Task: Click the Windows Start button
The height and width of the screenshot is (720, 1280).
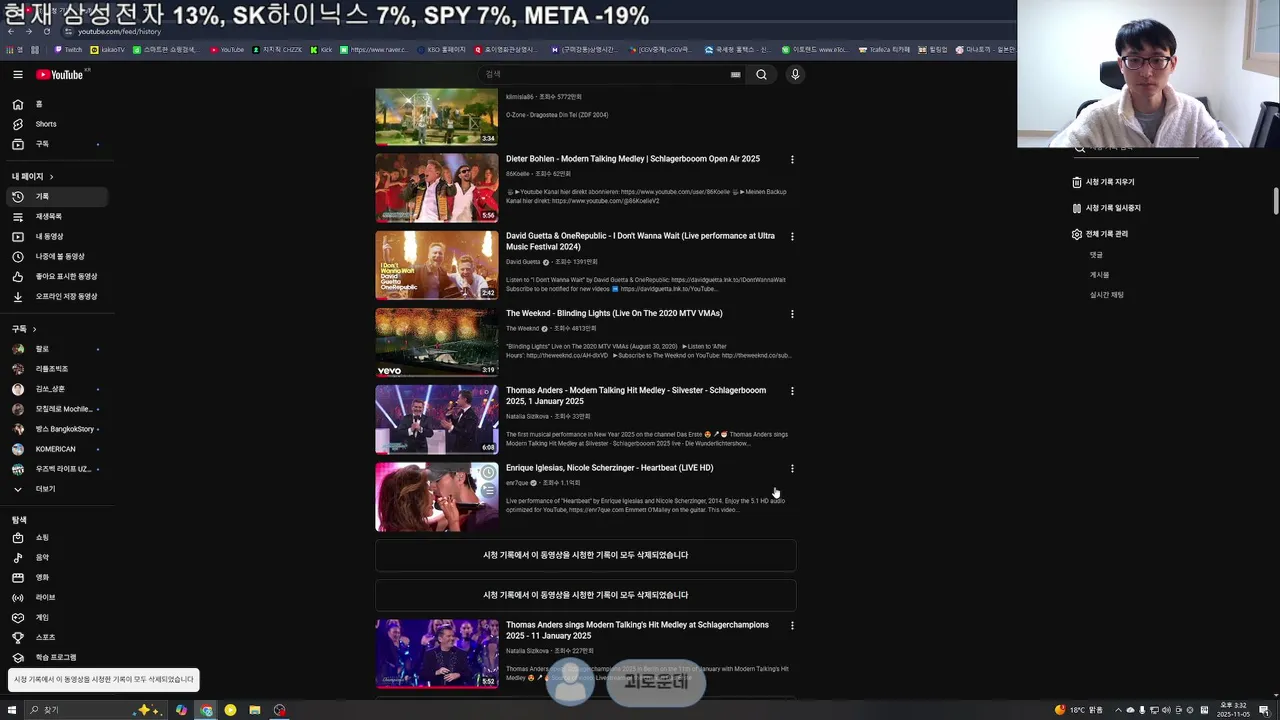Action: click(12, 710)
